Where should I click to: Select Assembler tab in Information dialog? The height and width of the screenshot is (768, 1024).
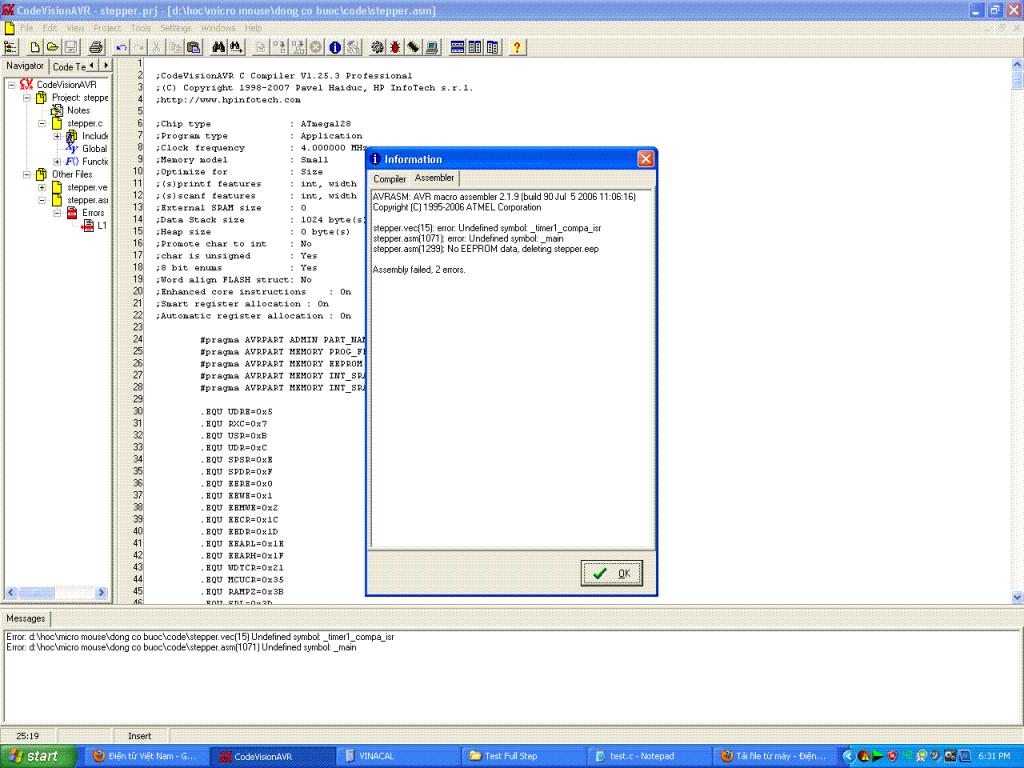pos(434,178)
